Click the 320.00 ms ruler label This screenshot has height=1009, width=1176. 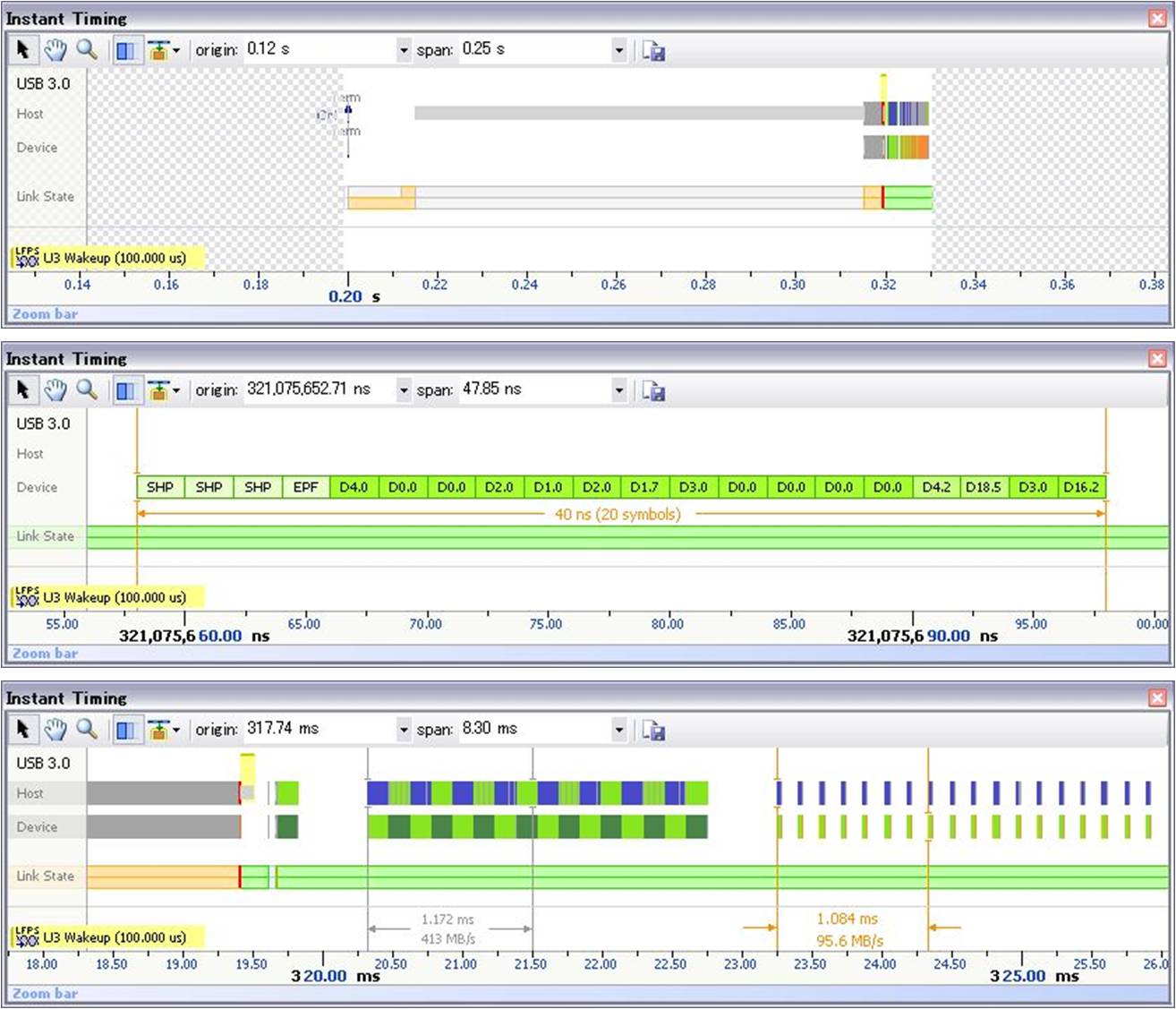coord(336,976)
